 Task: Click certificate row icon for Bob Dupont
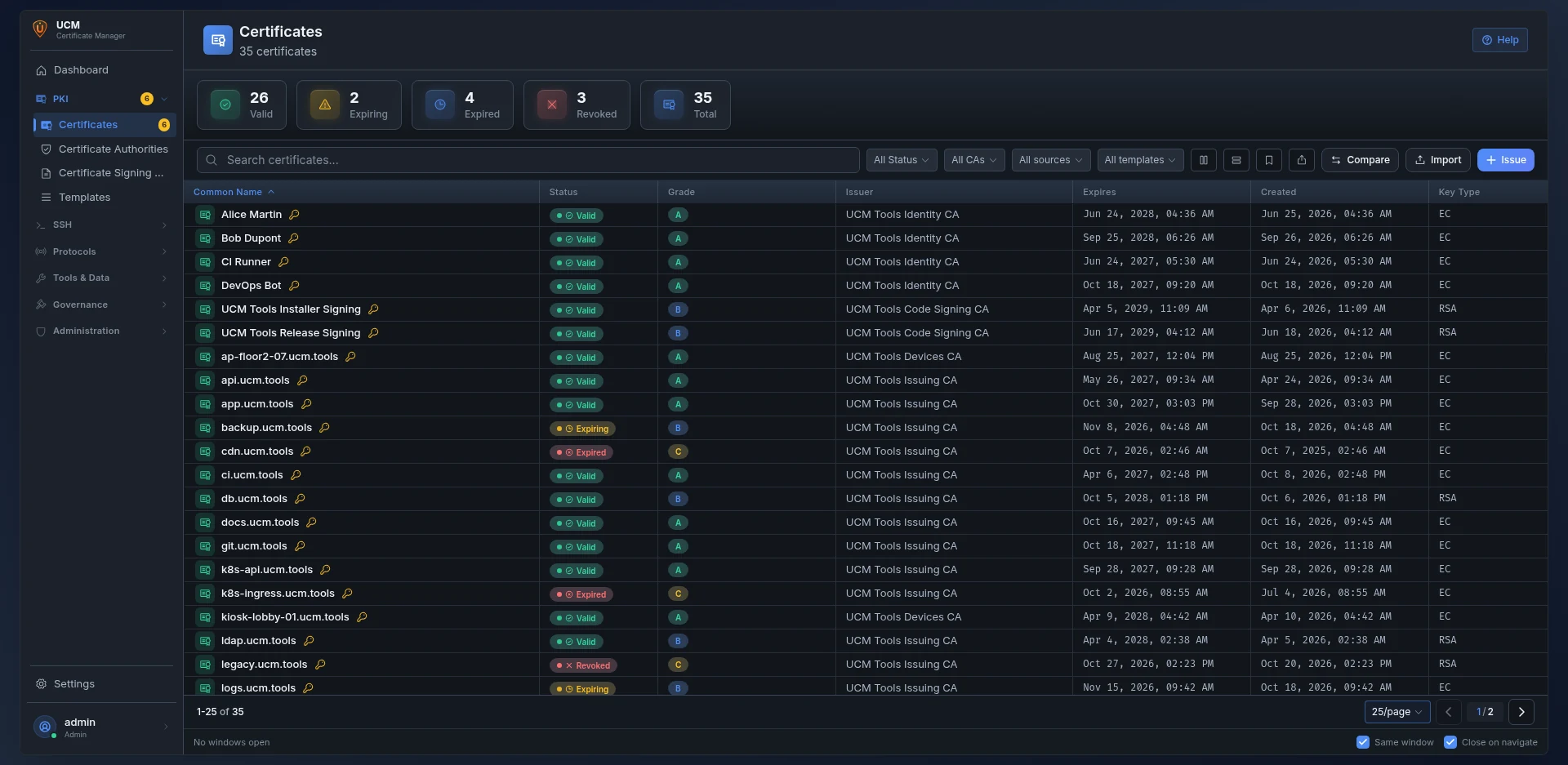[x=205, y=238]
